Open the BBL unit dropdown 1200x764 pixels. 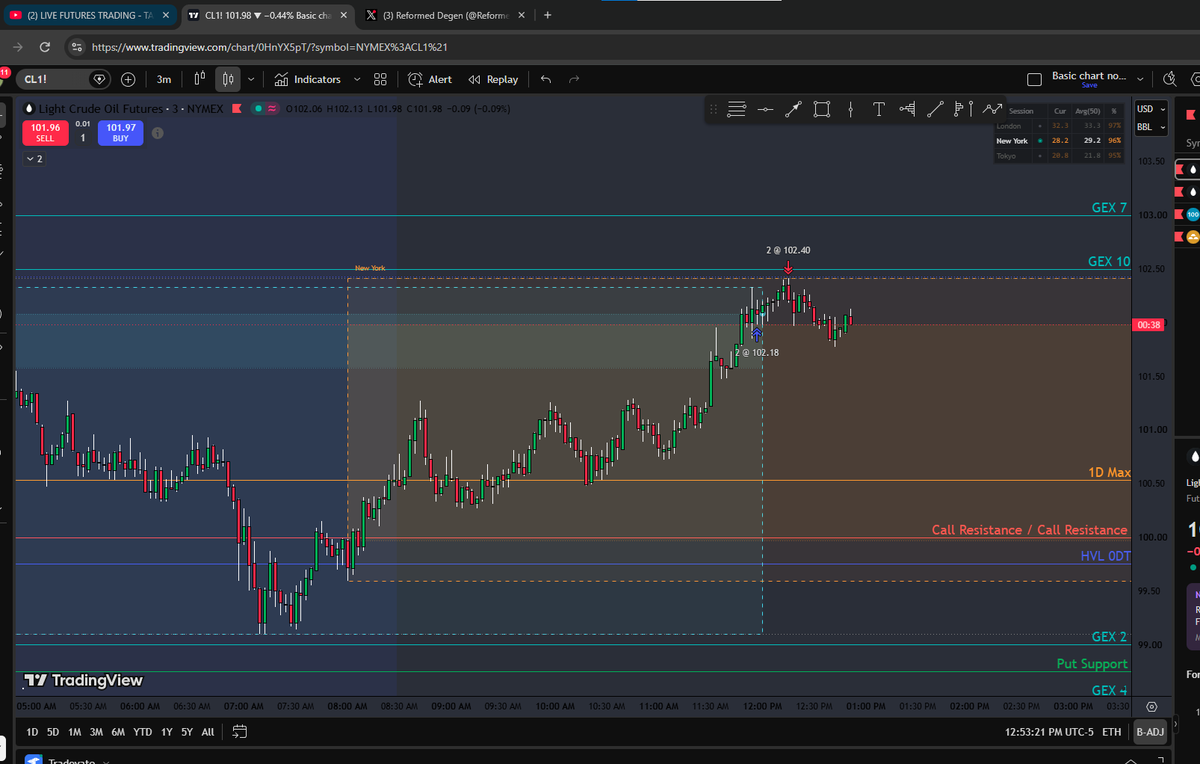tap(1151, 127)
